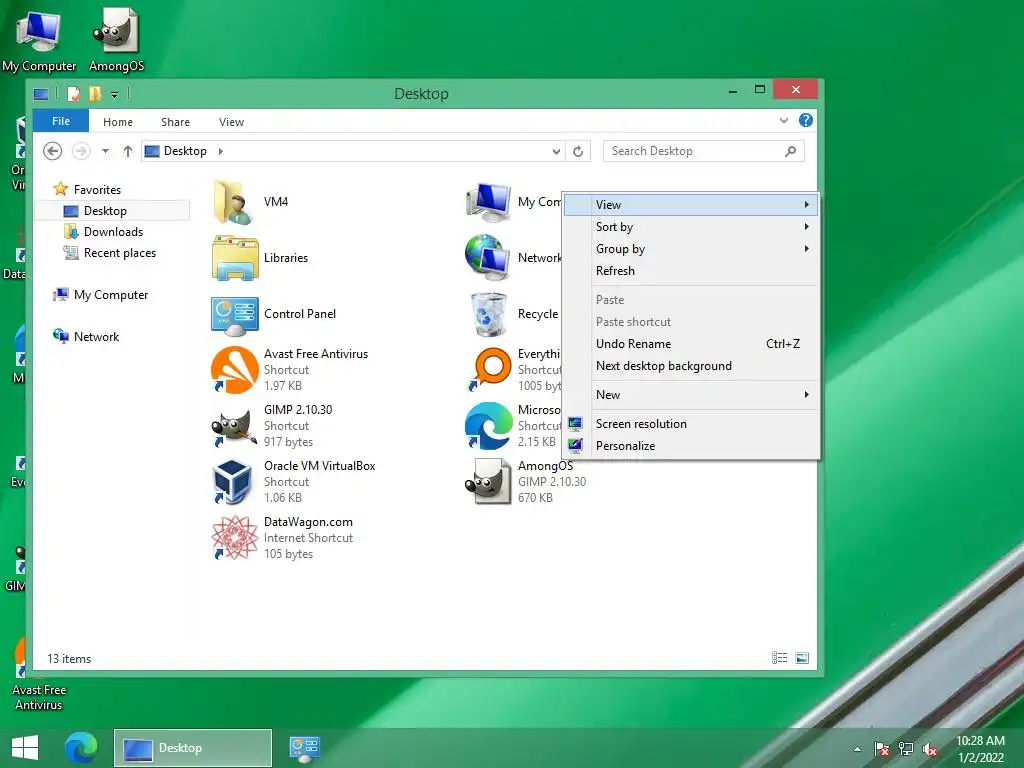This screenshot has width=1024, height=768.
Task: Open Screen resolution from context menu
Action: pyautogui.click(x=691, y=424)
